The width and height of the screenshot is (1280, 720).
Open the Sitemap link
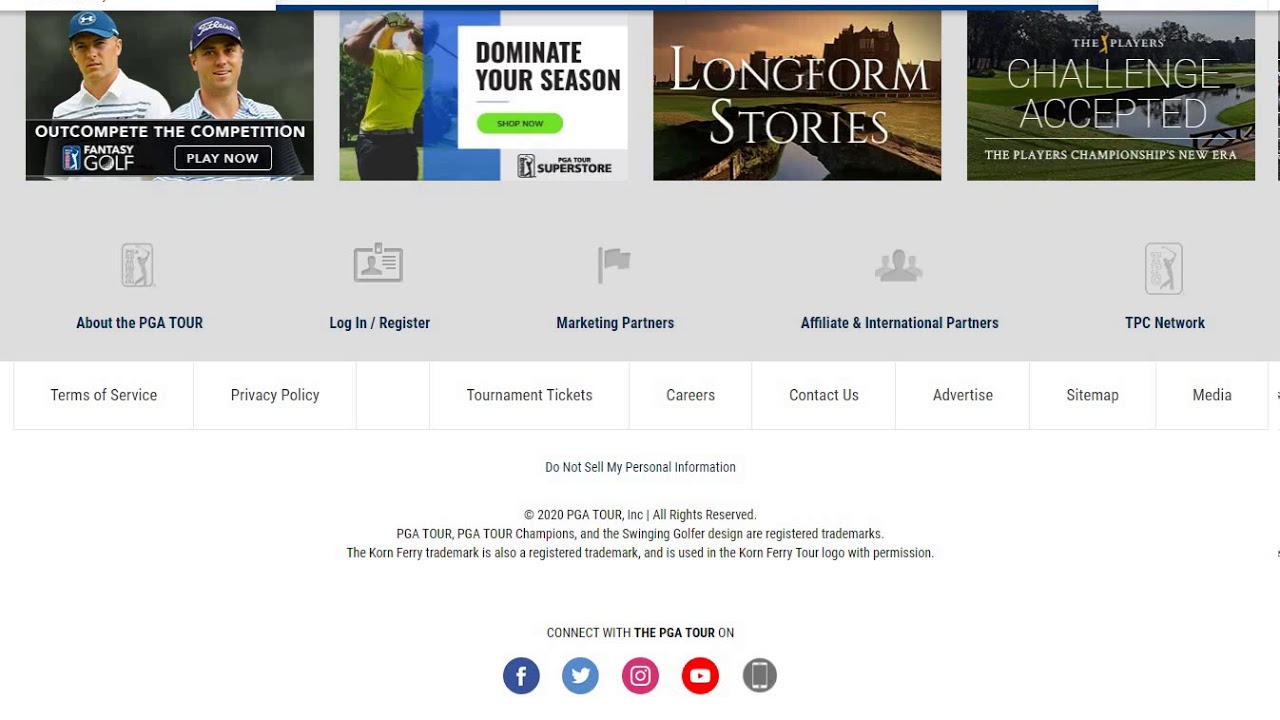(x=1092, y=395)
